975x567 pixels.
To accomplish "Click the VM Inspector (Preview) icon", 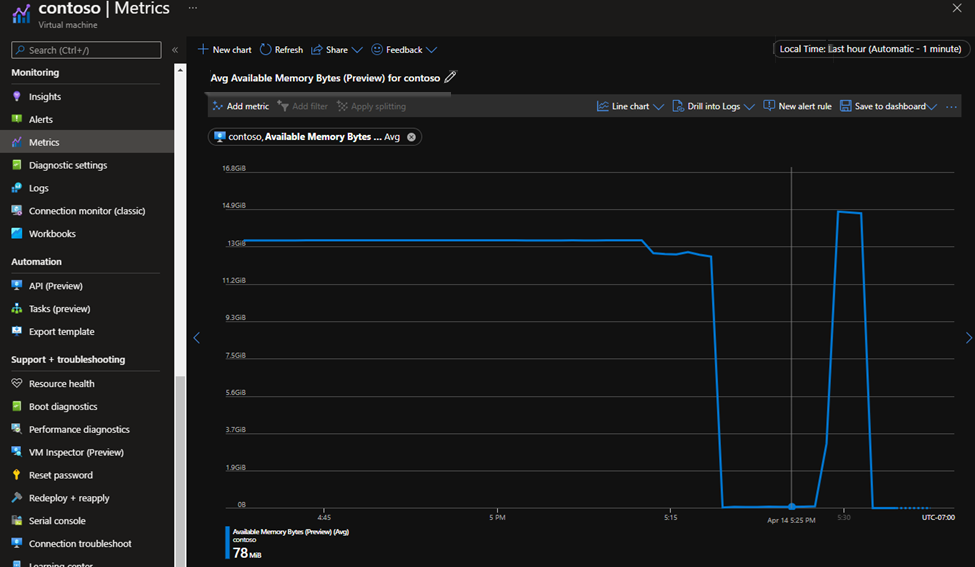I will [17, 452].
